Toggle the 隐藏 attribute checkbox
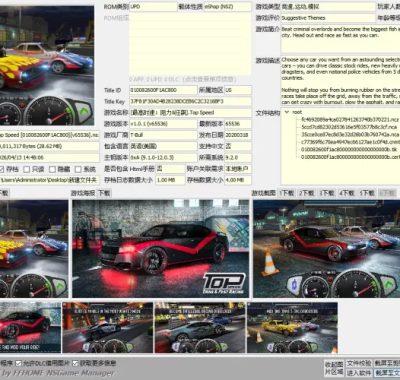 pyautogui.click(x=52, y=169)
